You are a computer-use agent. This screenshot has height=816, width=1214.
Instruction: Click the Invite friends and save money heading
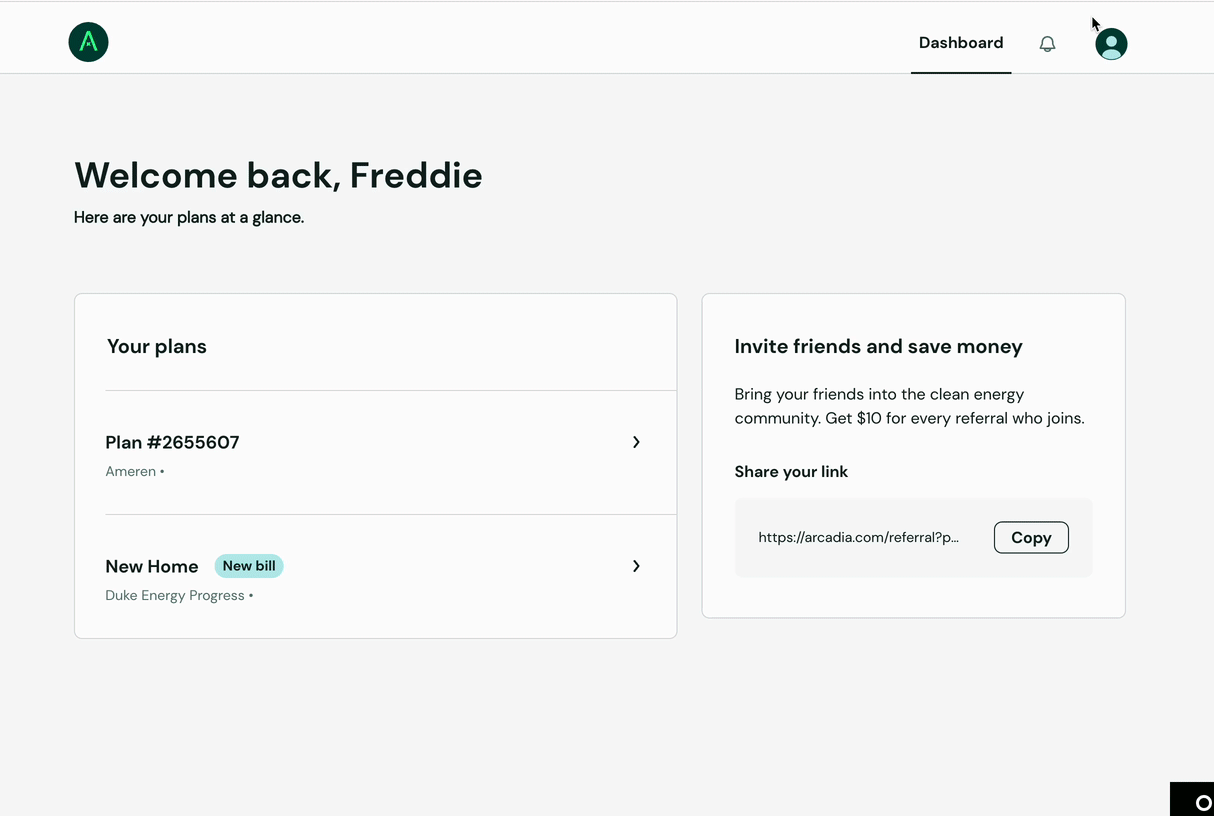pyautogui.click(x=878, y=346)
